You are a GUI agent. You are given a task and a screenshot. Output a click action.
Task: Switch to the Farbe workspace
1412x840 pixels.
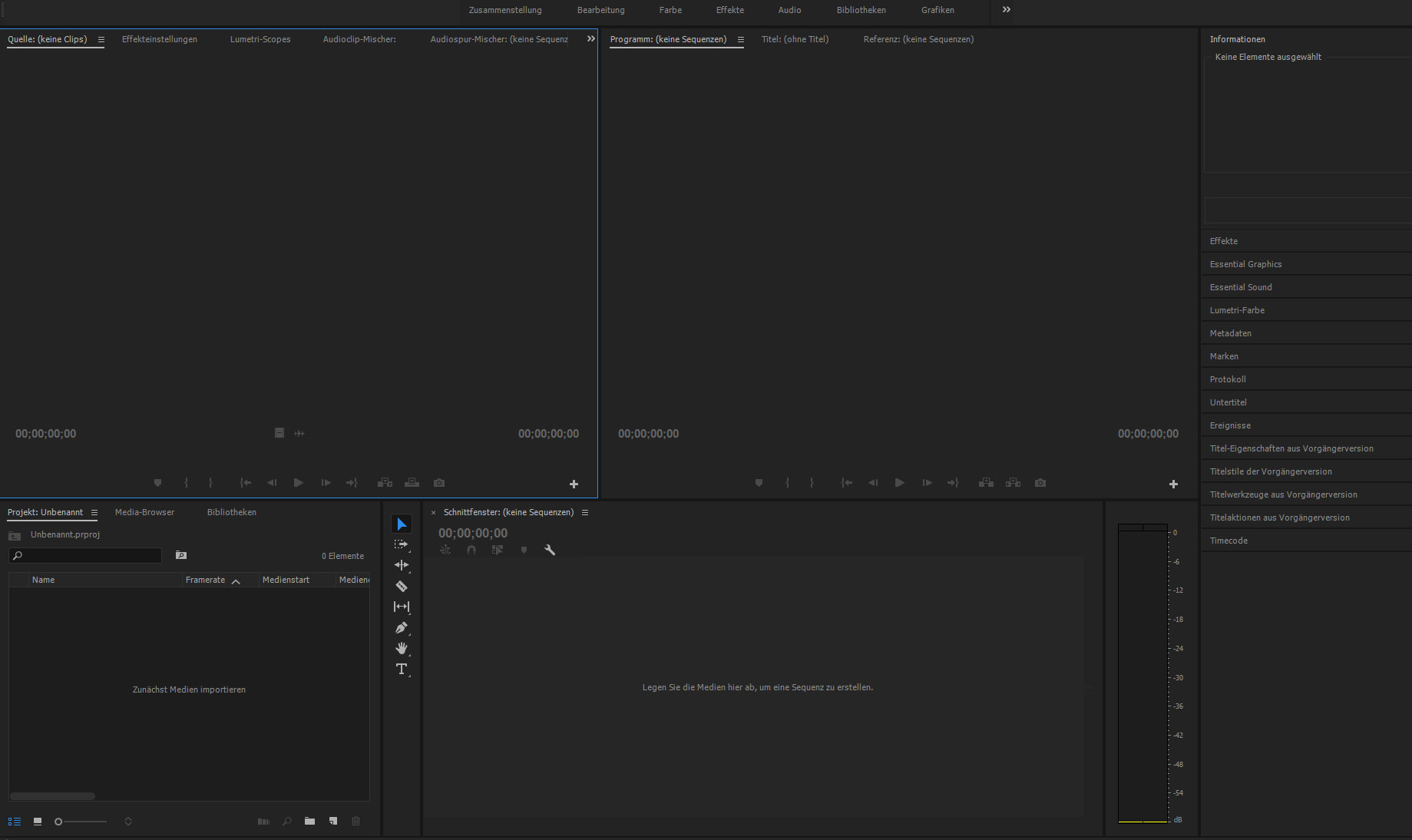coord(670,10)
